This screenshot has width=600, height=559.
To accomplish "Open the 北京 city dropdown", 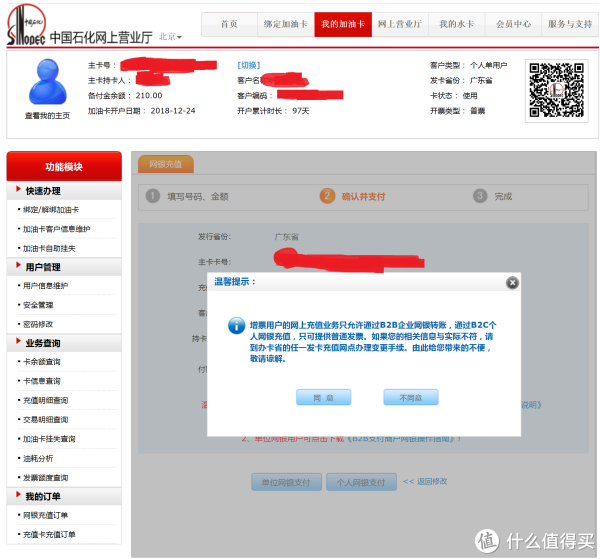I will (x=170, y=37).
